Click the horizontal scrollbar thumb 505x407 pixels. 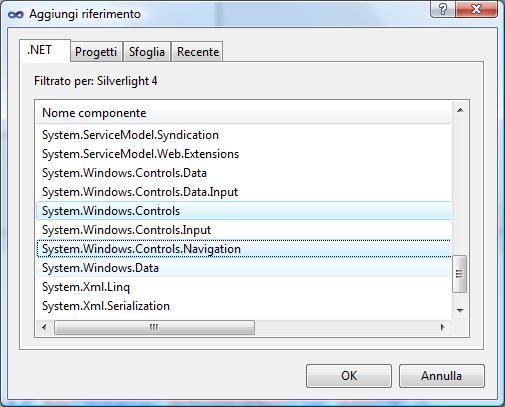[154, 327]
